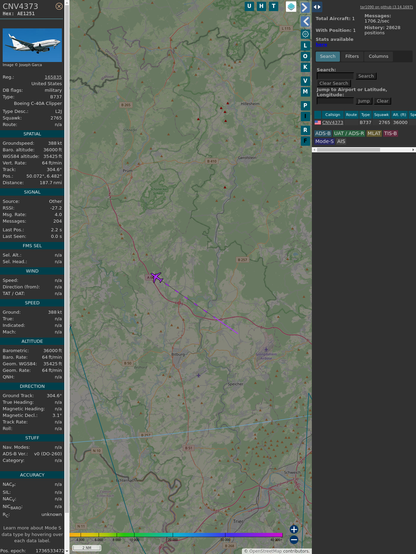This screenshot has width=416, height=554.
Task: Click the L labels toggle button
Action: (x=305, y=45)
